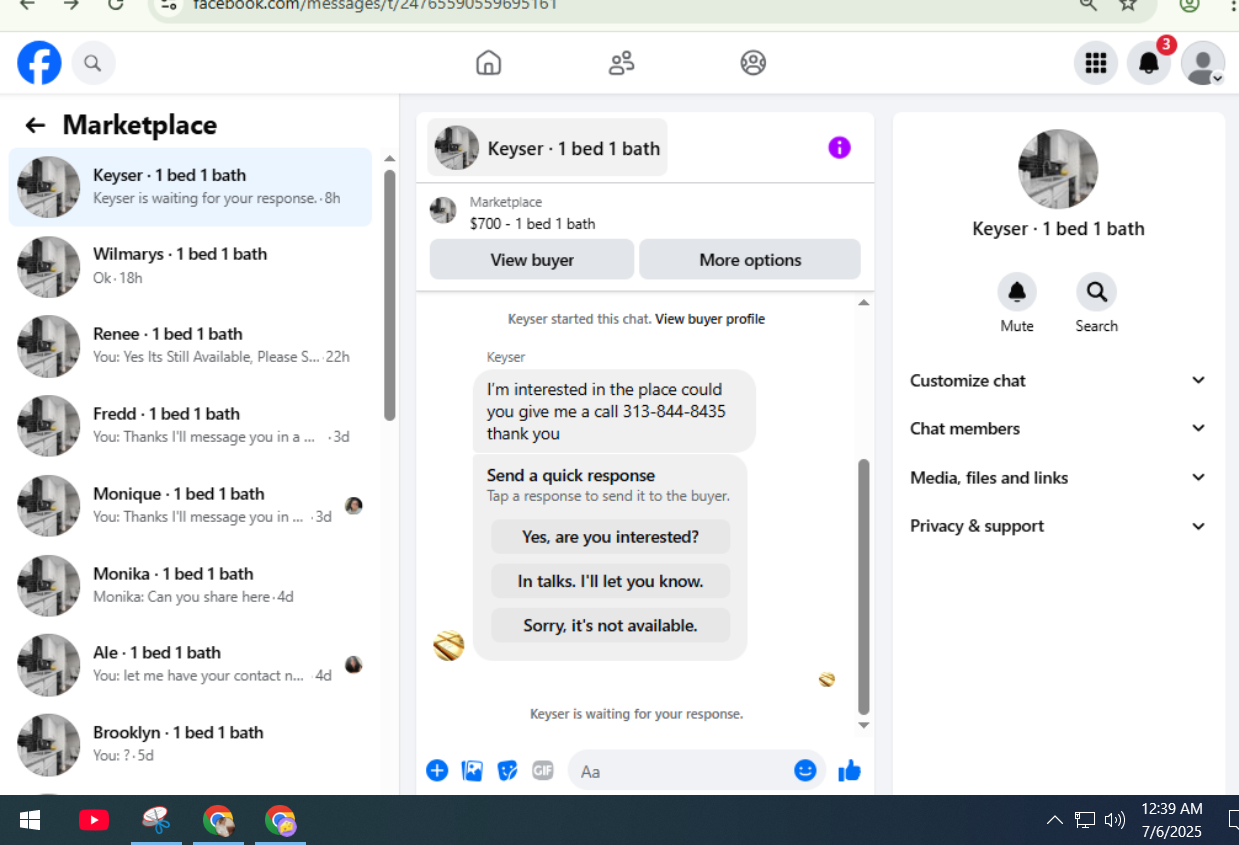This screenshot has height=845, width=1239.
Task: Open Groups icon in top bar
Action: coord(753,63)
